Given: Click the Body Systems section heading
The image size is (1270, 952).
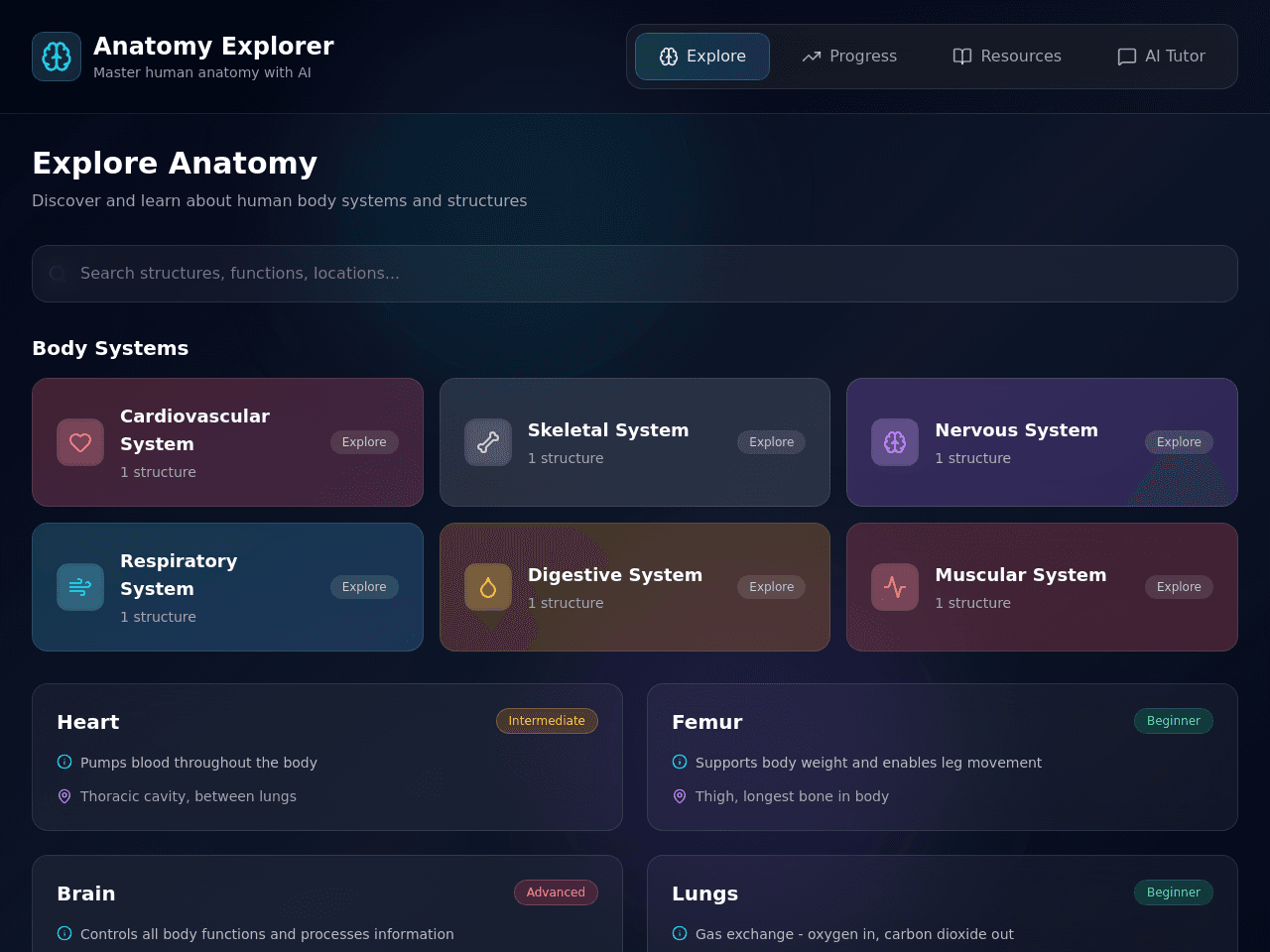Looking at the screenshot, I should pos(110,348).
